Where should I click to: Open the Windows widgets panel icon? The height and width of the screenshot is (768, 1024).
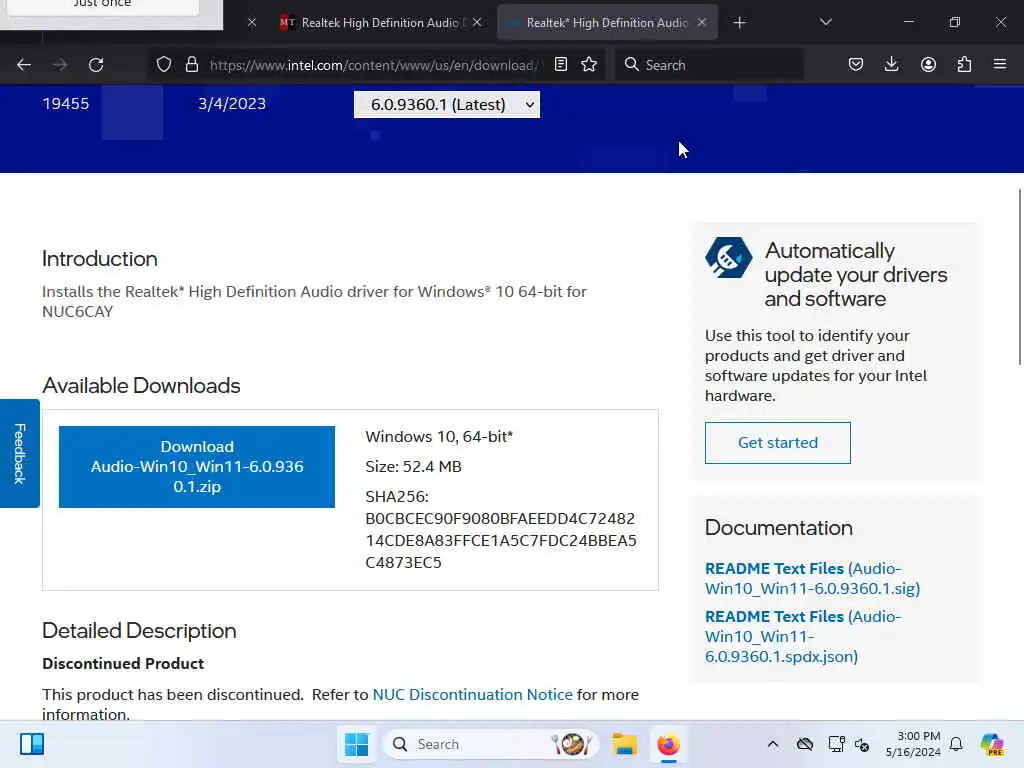coord(32,744)
